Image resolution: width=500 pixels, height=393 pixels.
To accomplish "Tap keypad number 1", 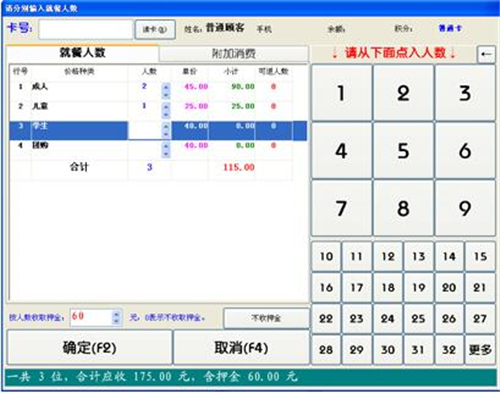I will 341,93.
